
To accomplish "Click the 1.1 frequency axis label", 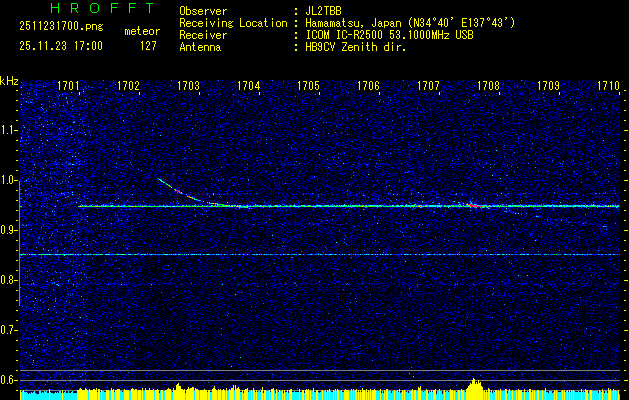I will pyautogui.click(x=9, y=130).
